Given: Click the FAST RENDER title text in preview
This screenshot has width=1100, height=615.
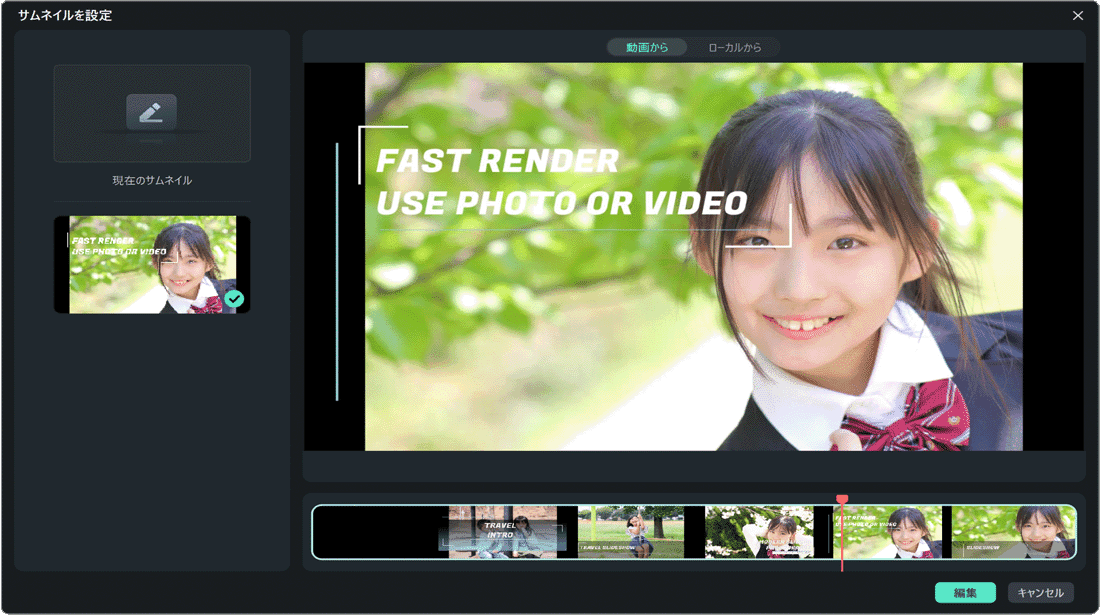Looking at the screenshot, I should 497,161.
